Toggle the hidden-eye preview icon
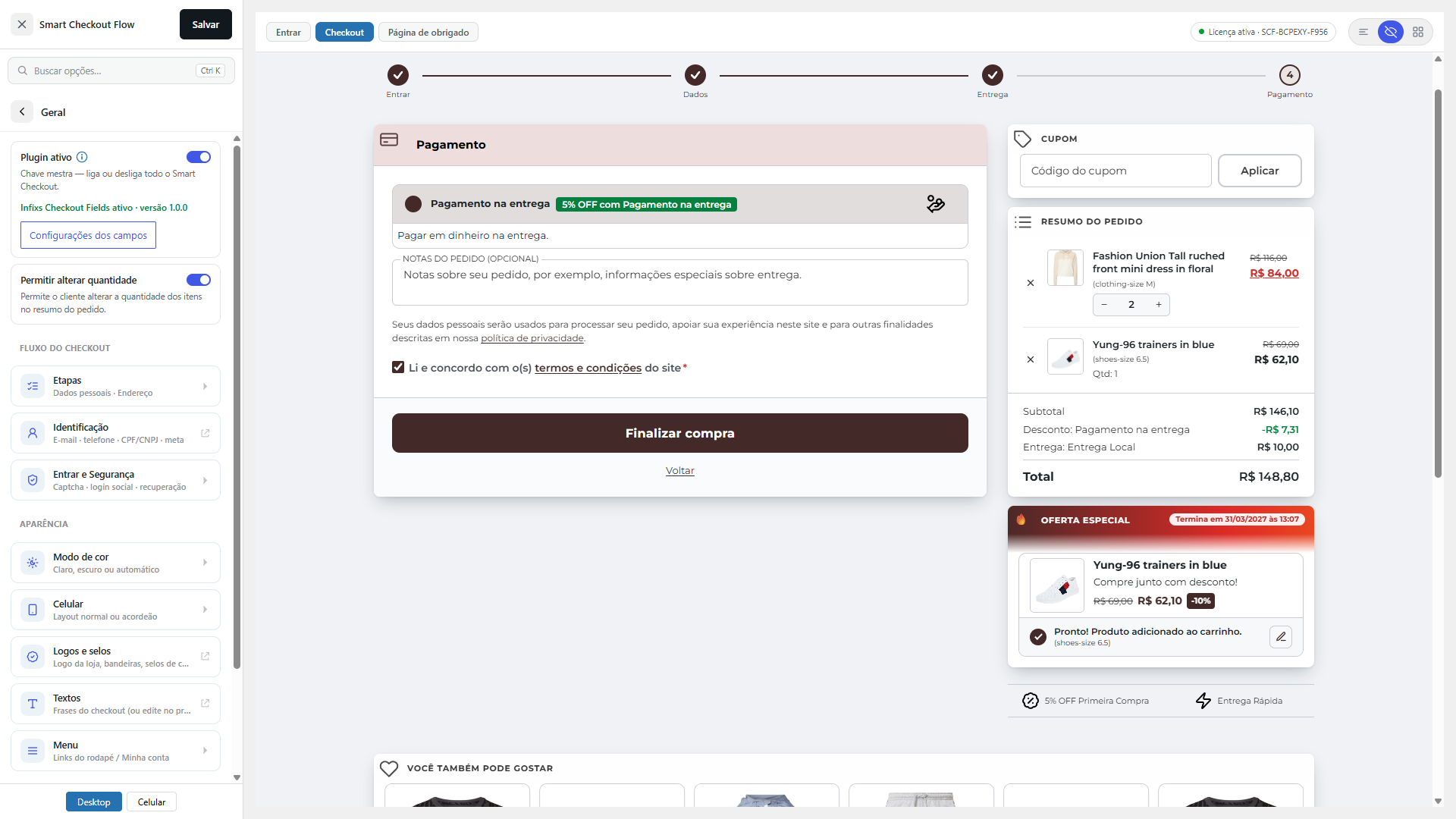This screenshot has height=819, width=1456. (1391, 32)
